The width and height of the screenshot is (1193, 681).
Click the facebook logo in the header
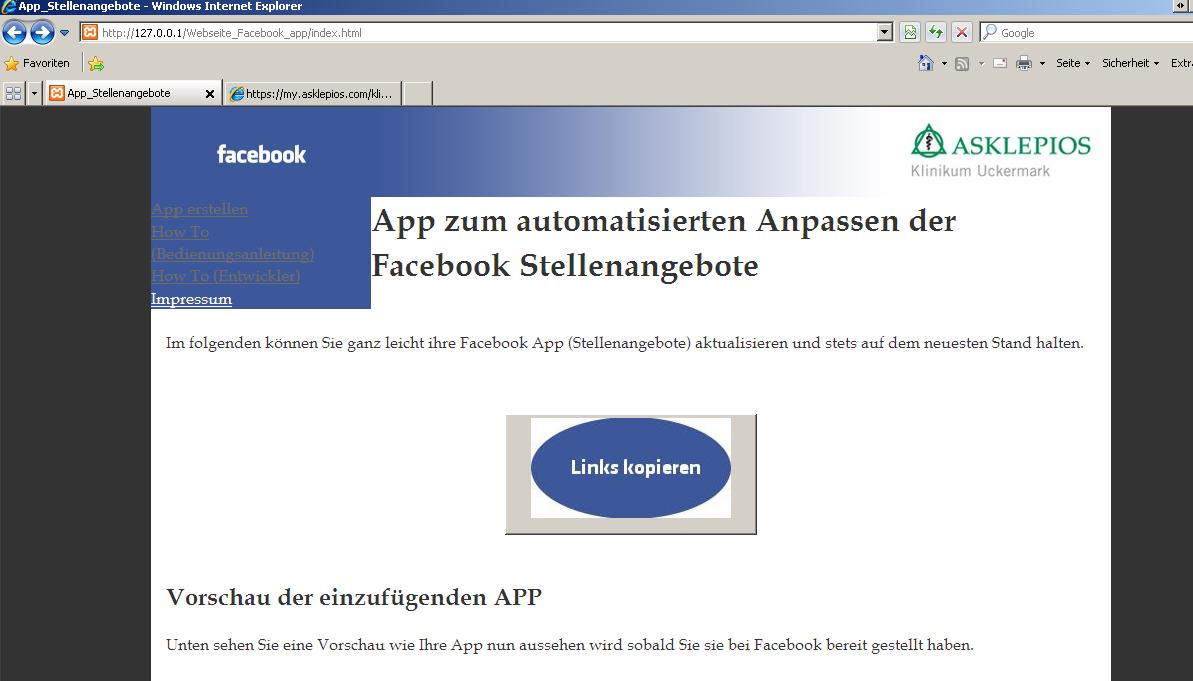click(x=261, y=154)
